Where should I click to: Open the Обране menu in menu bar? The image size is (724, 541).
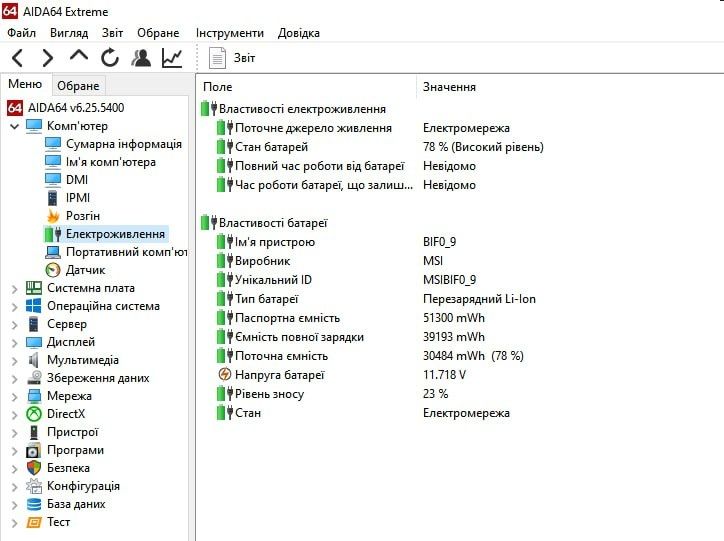(x=158, y=33)
